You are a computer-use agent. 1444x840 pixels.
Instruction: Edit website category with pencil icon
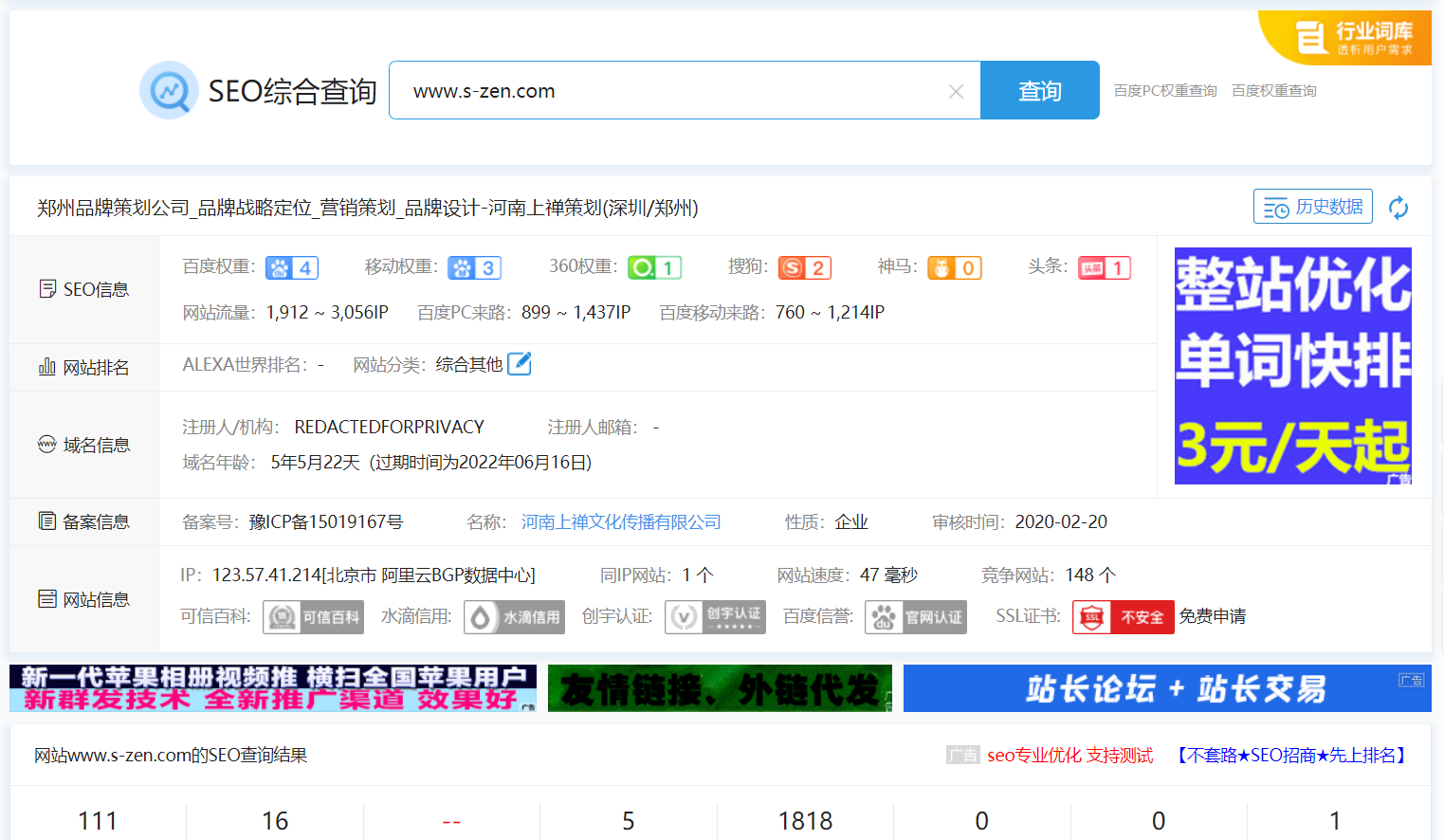pyautogui.click(x=520, y=364)
